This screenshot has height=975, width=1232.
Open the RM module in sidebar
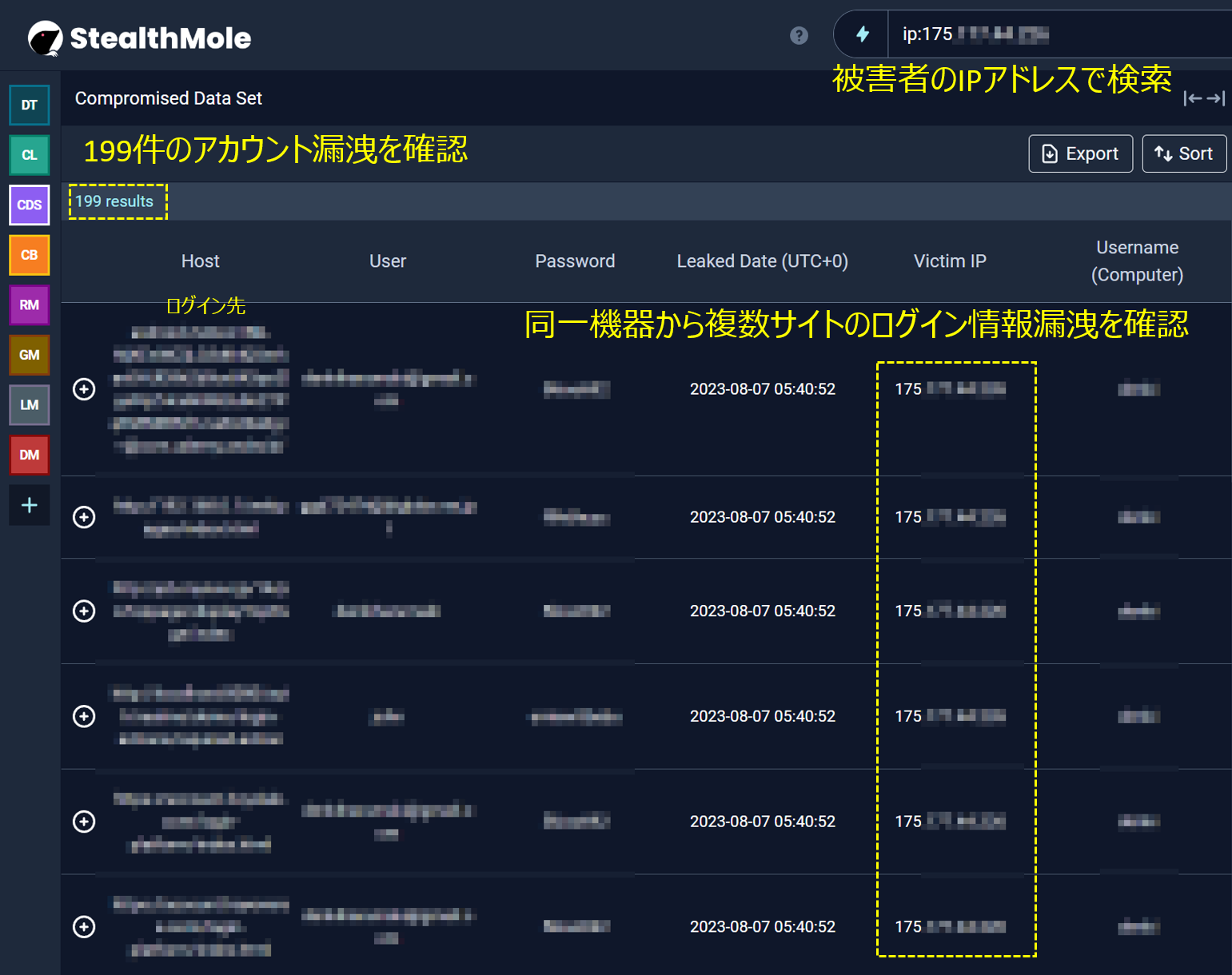pos(30,304)
